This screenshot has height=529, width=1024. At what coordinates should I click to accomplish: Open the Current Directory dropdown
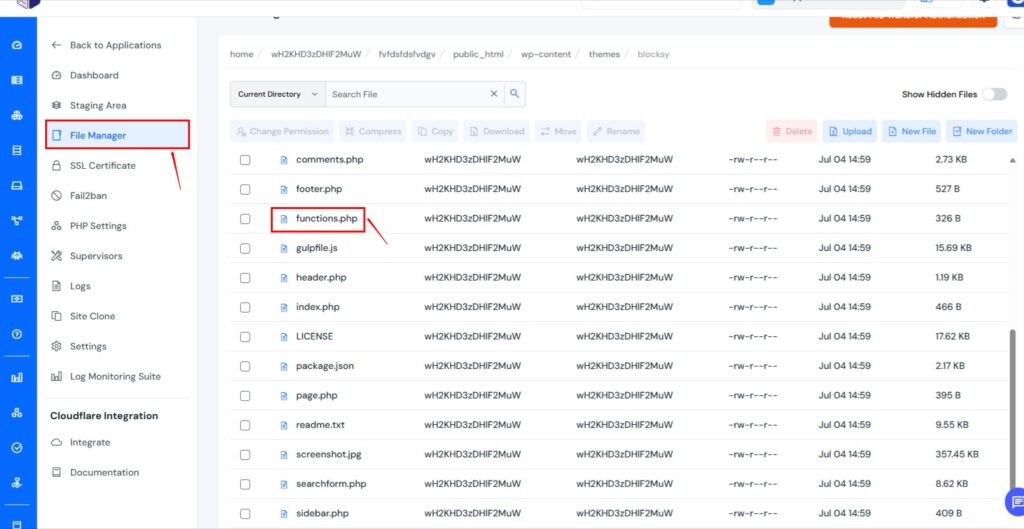coord(278,94)
